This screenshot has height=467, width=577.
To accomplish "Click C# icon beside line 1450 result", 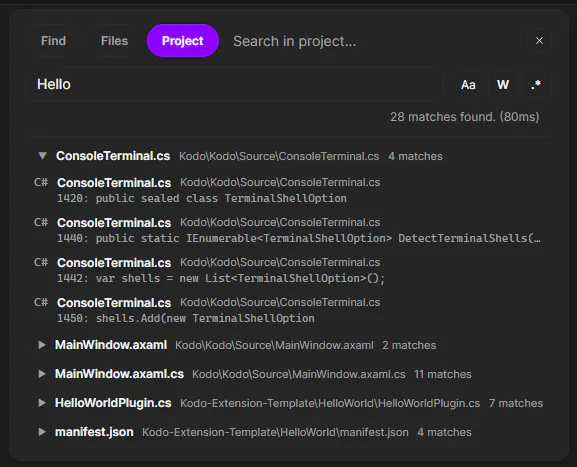I will click(41, 303).
